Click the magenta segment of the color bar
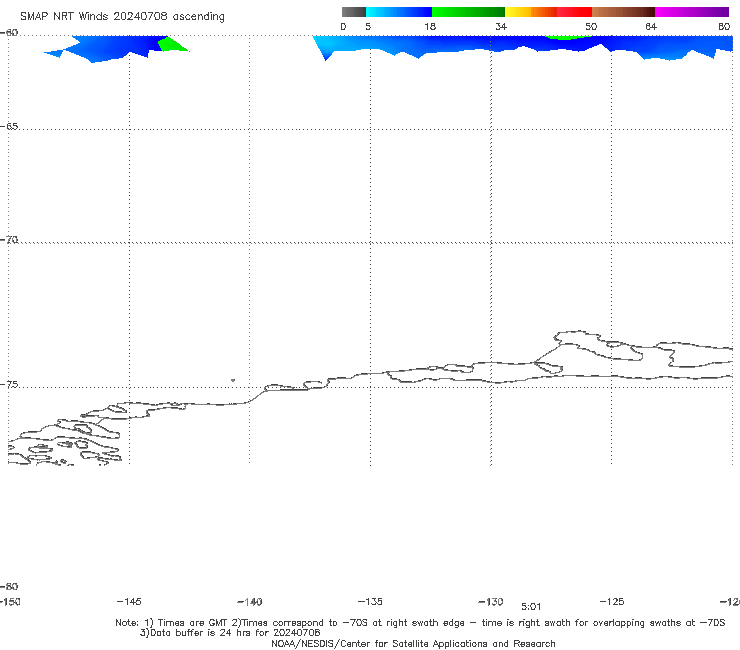The height and width of the screenshot is (650, 740). coord(692,12)
